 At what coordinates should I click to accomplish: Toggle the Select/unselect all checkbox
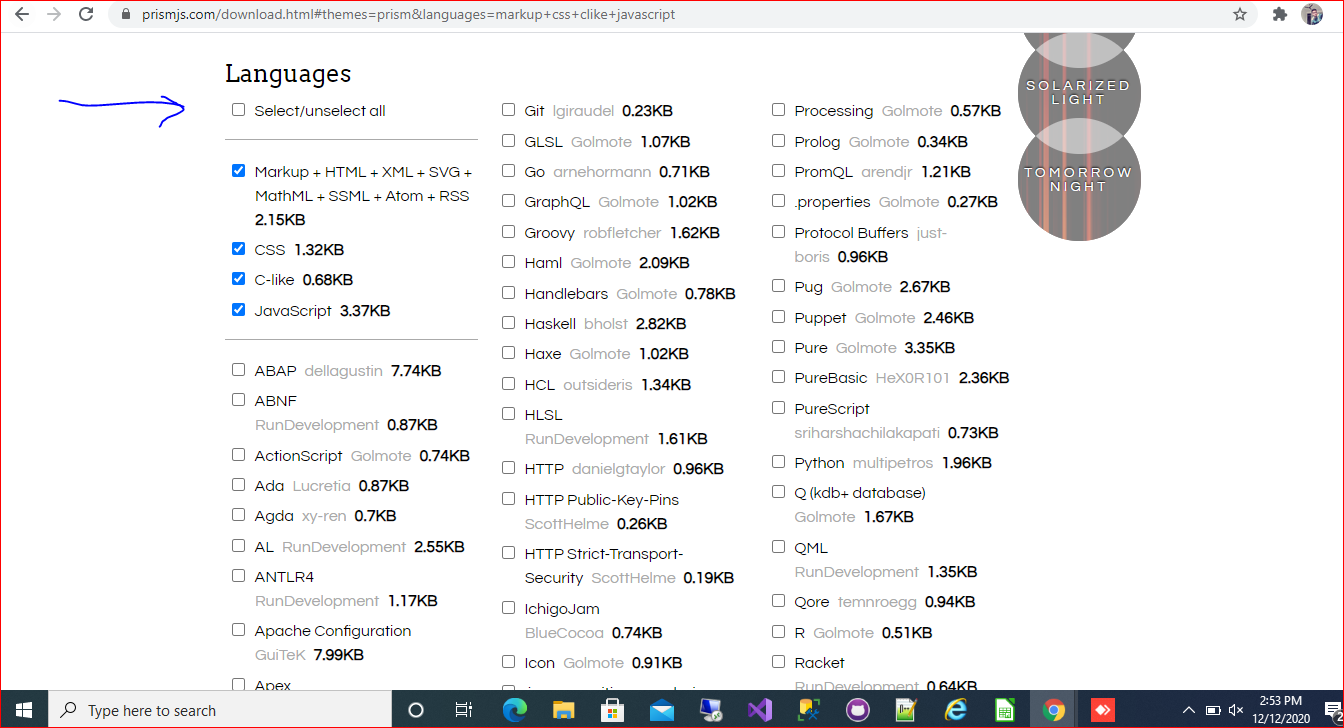(238, 110)
